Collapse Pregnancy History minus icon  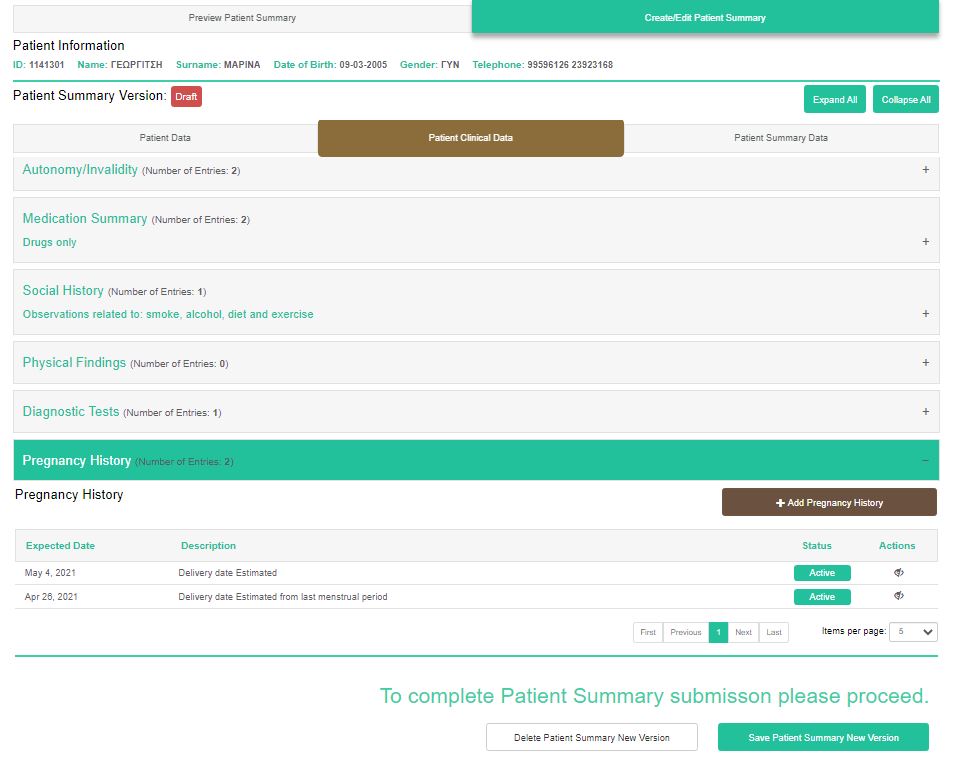pos(925,460)
